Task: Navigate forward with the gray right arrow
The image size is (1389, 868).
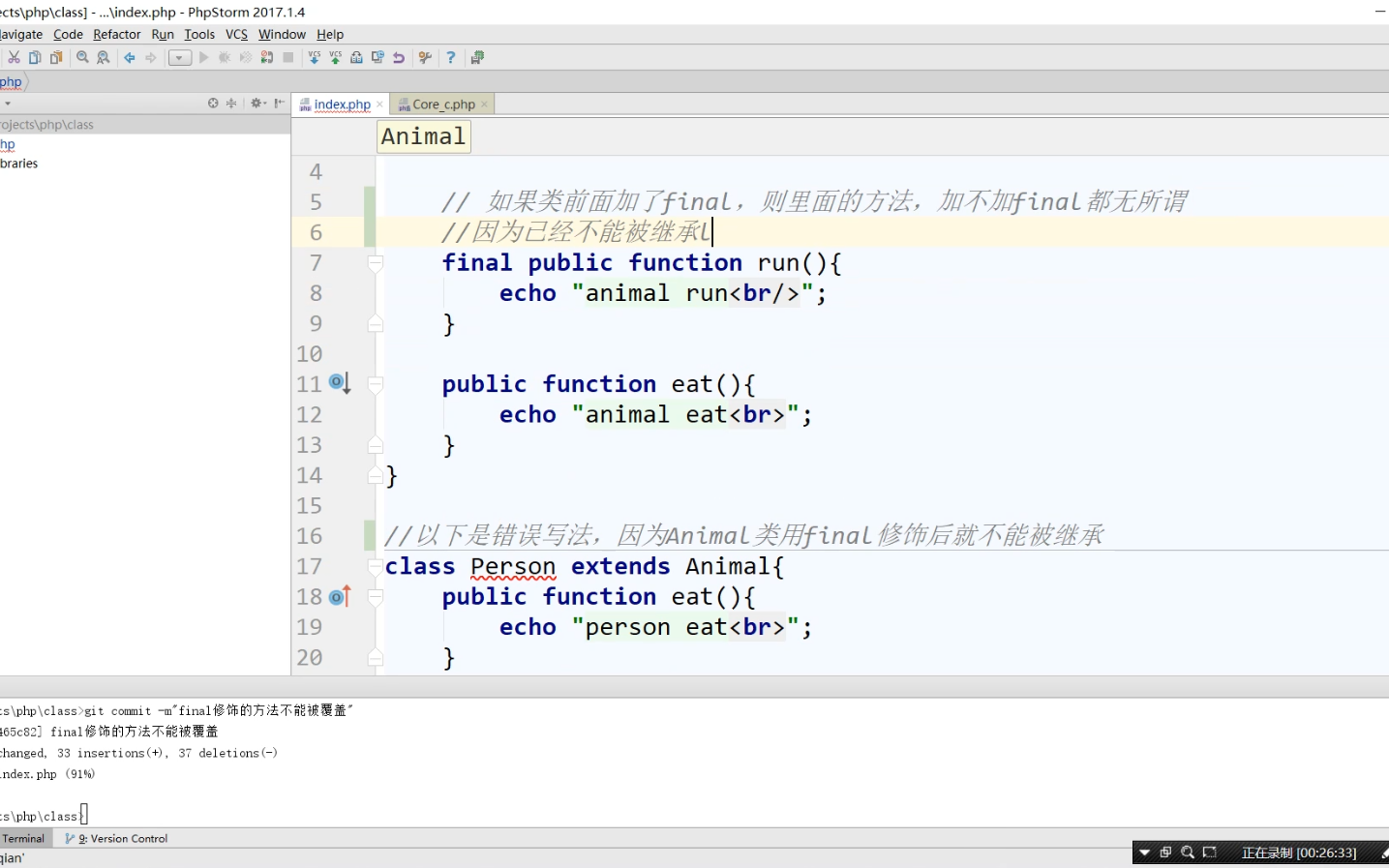Action: [151, 58]
